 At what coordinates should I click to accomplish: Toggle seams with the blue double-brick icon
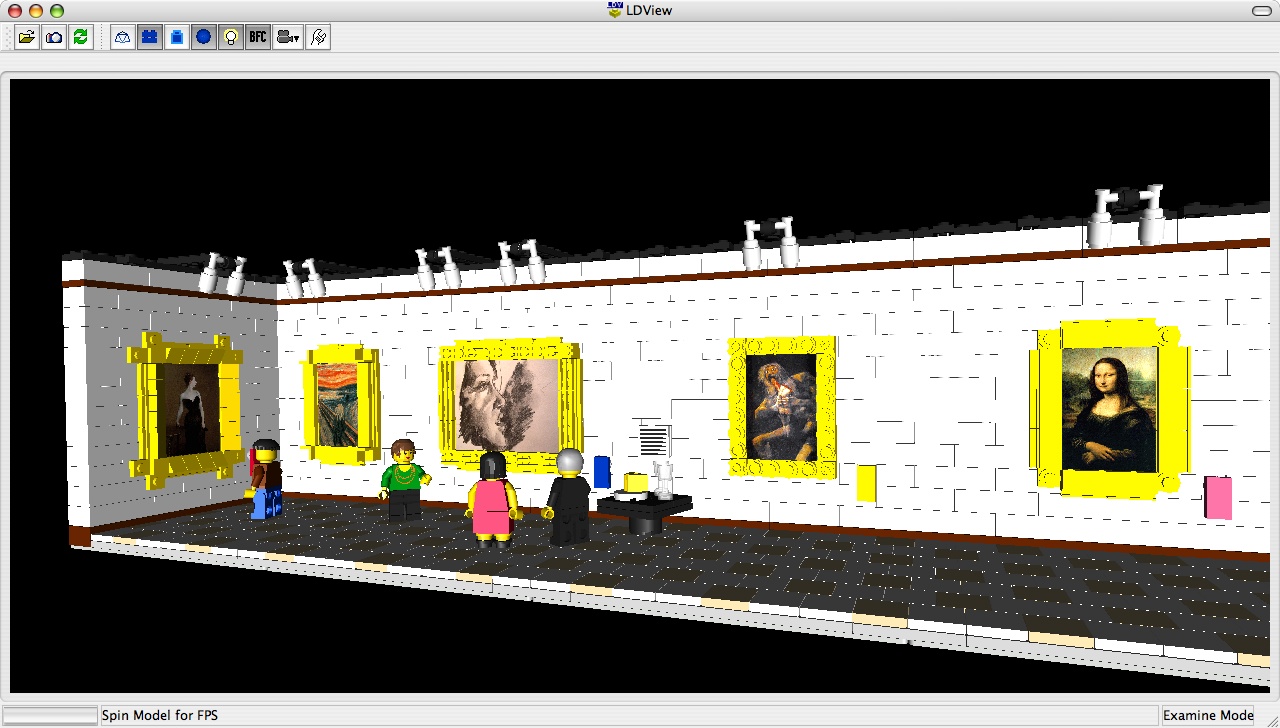pos(150,38)
